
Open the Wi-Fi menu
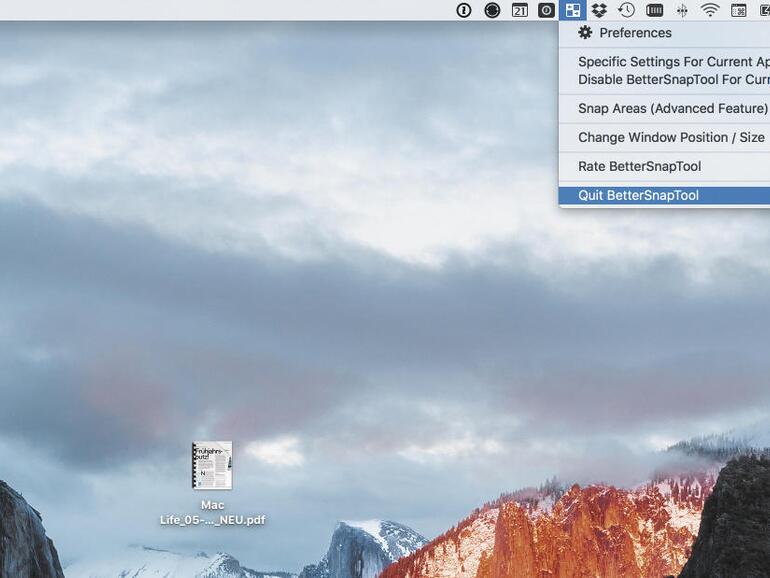[x=710, y=10]
